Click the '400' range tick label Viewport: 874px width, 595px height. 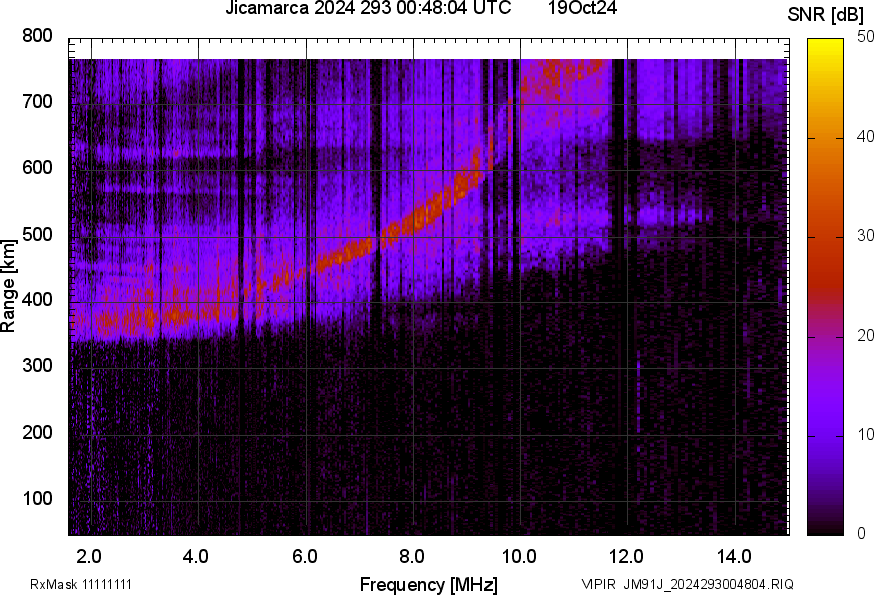coord(37,300)
